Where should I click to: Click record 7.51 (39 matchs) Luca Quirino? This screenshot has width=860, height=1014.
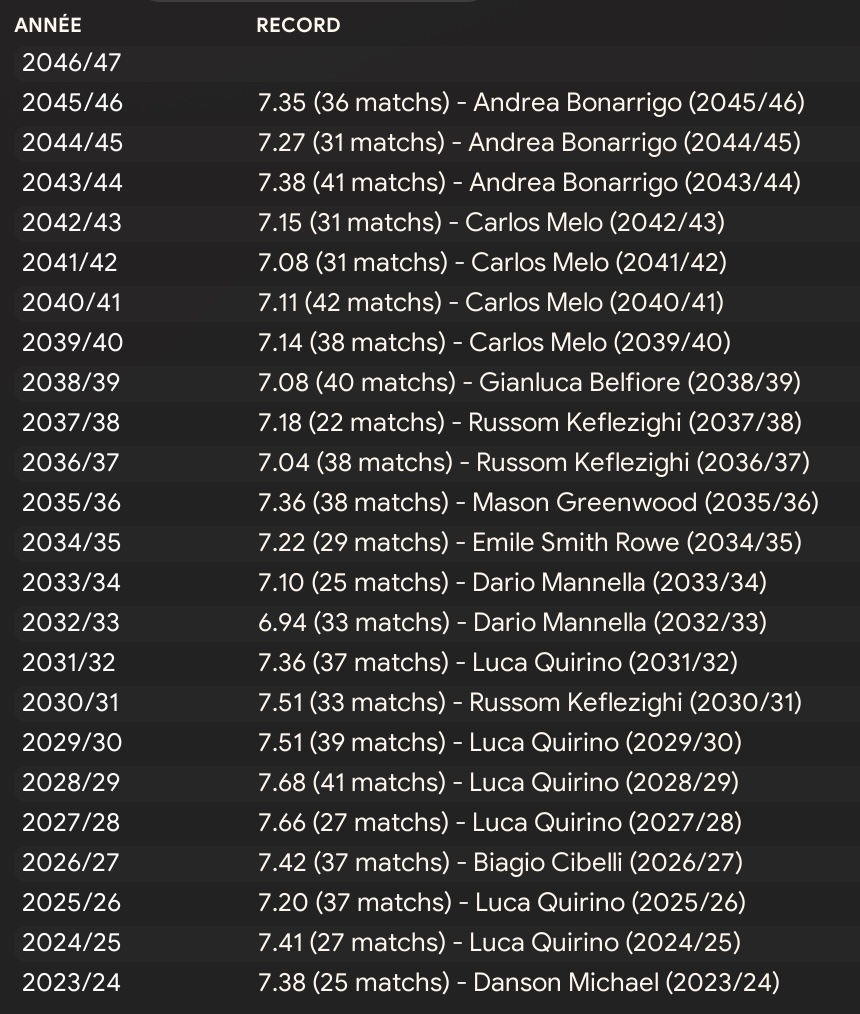click(500, 743)
